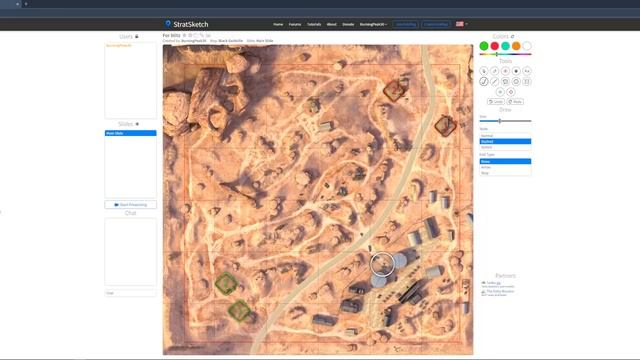Select the Main Slide entry in Slides
Viewport: 640px width, 360px height.
pyautogui.click(x=131, y=133)
